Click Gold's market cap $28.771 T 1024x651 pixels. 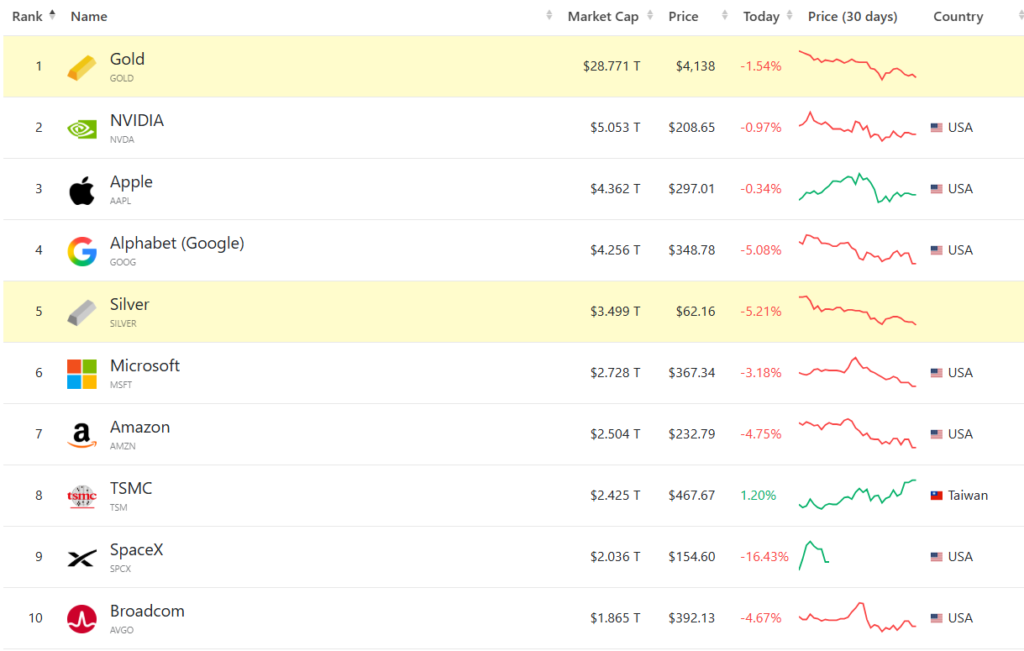(611, 66)
